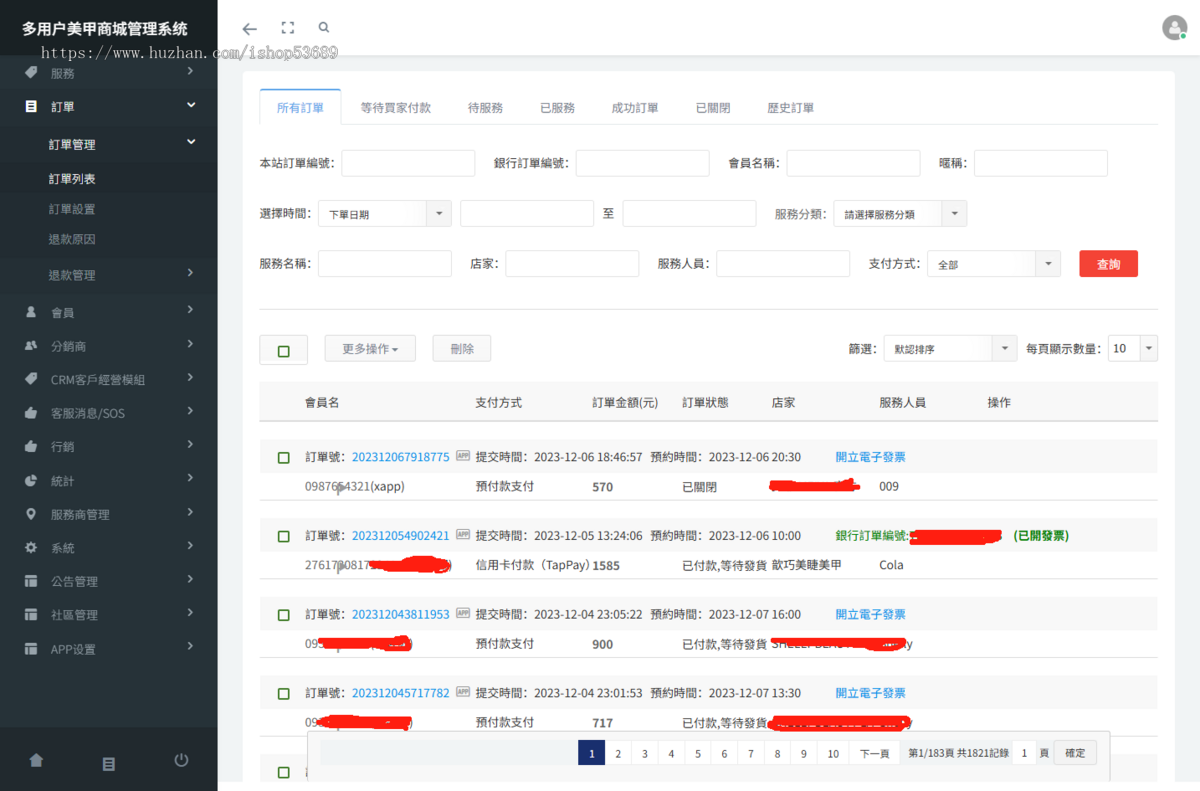Image resolution: width=1200 pixels, height=791 pixels.
Task: Click the icon beside APP設置
Action: coord(31,649)
